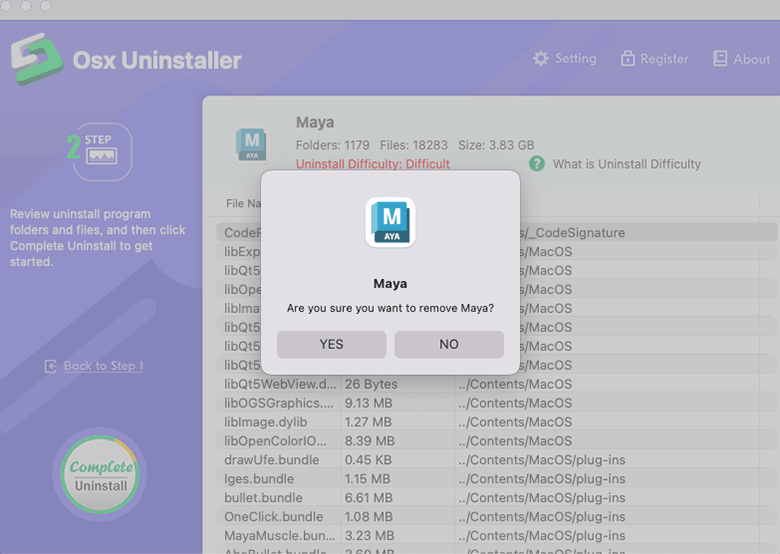Click the 1.15 MB size cell
Image resolution: width=780 pixels, height=554 pixels.
(368, 478)
